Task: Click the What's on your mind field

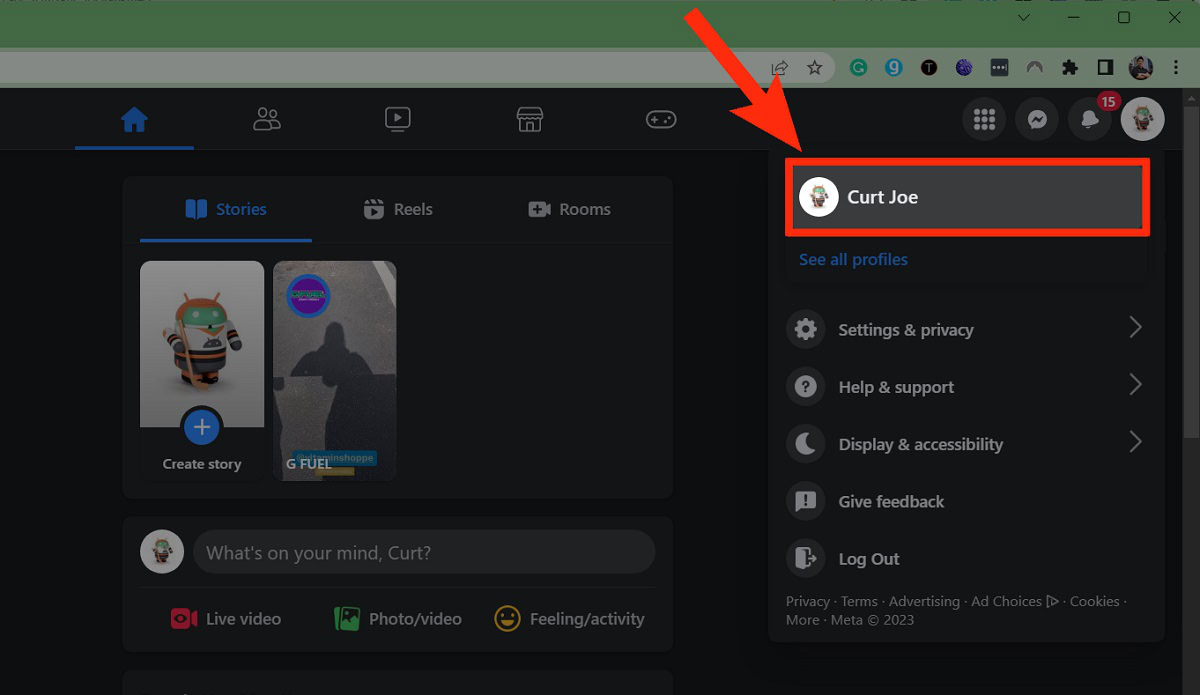Action: (x=424, y=553)
